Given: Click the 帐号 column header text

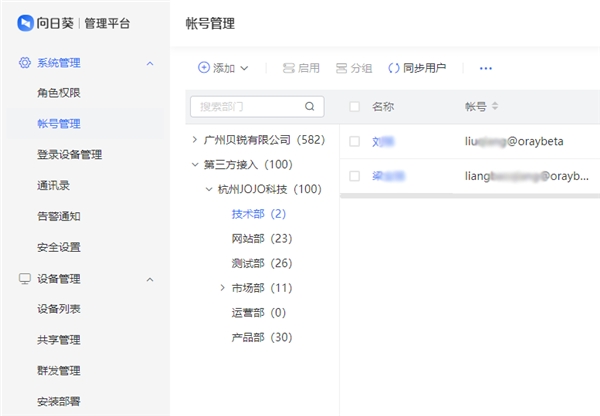Looking at the screenshot, I should (x=476, y=106).
